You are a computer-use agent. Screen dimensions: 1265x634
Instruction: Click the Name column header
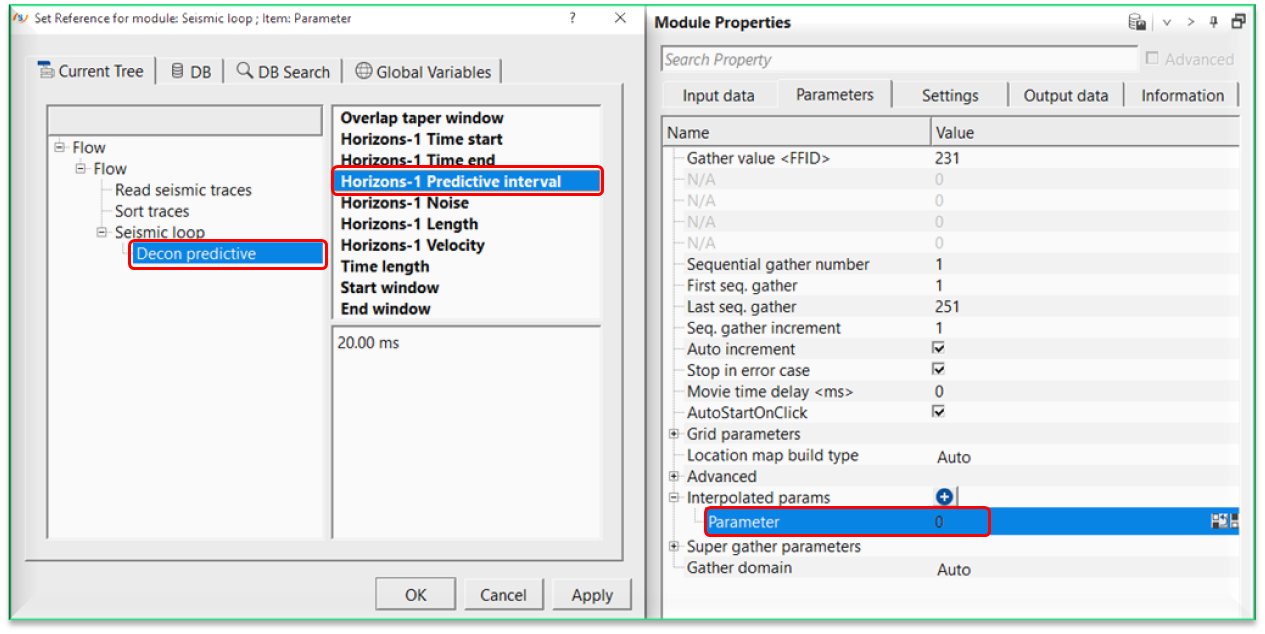click(796, 132)
